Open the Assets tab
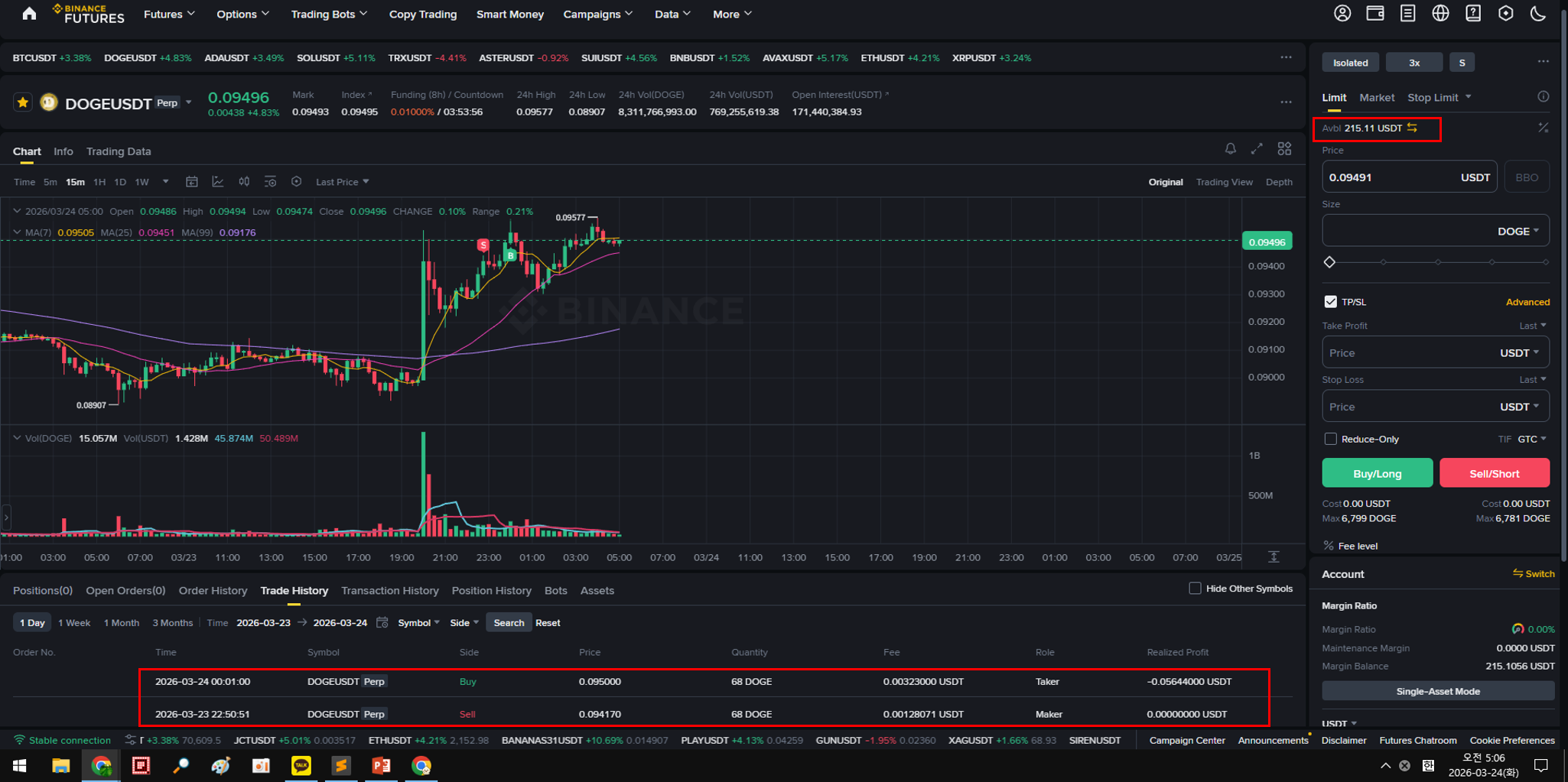 click(597, 590)
